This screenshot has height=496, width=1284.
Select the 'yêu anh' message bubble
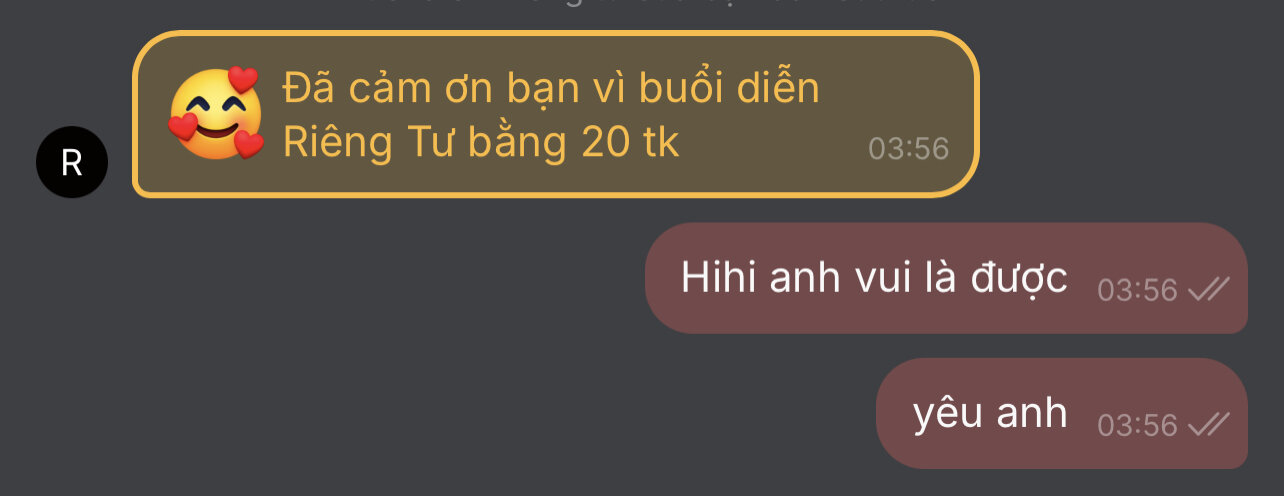[x=1062, y=413]
